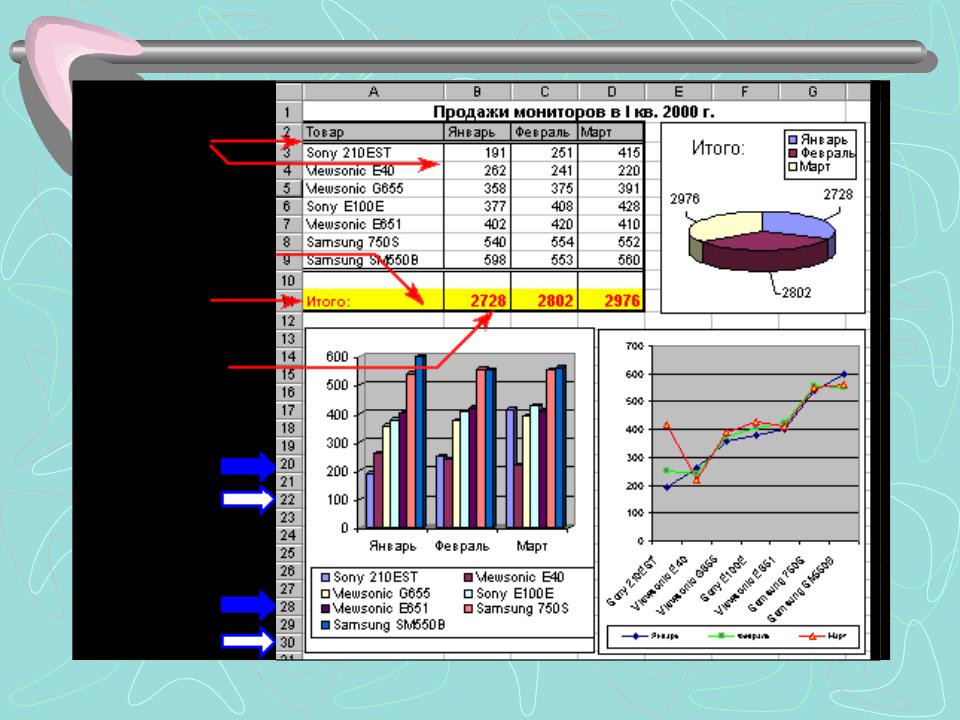Click 'Viewsonic E40' bar chart legend entry
This screenshot has height=720, width=960.
click(x=514, y=577)
